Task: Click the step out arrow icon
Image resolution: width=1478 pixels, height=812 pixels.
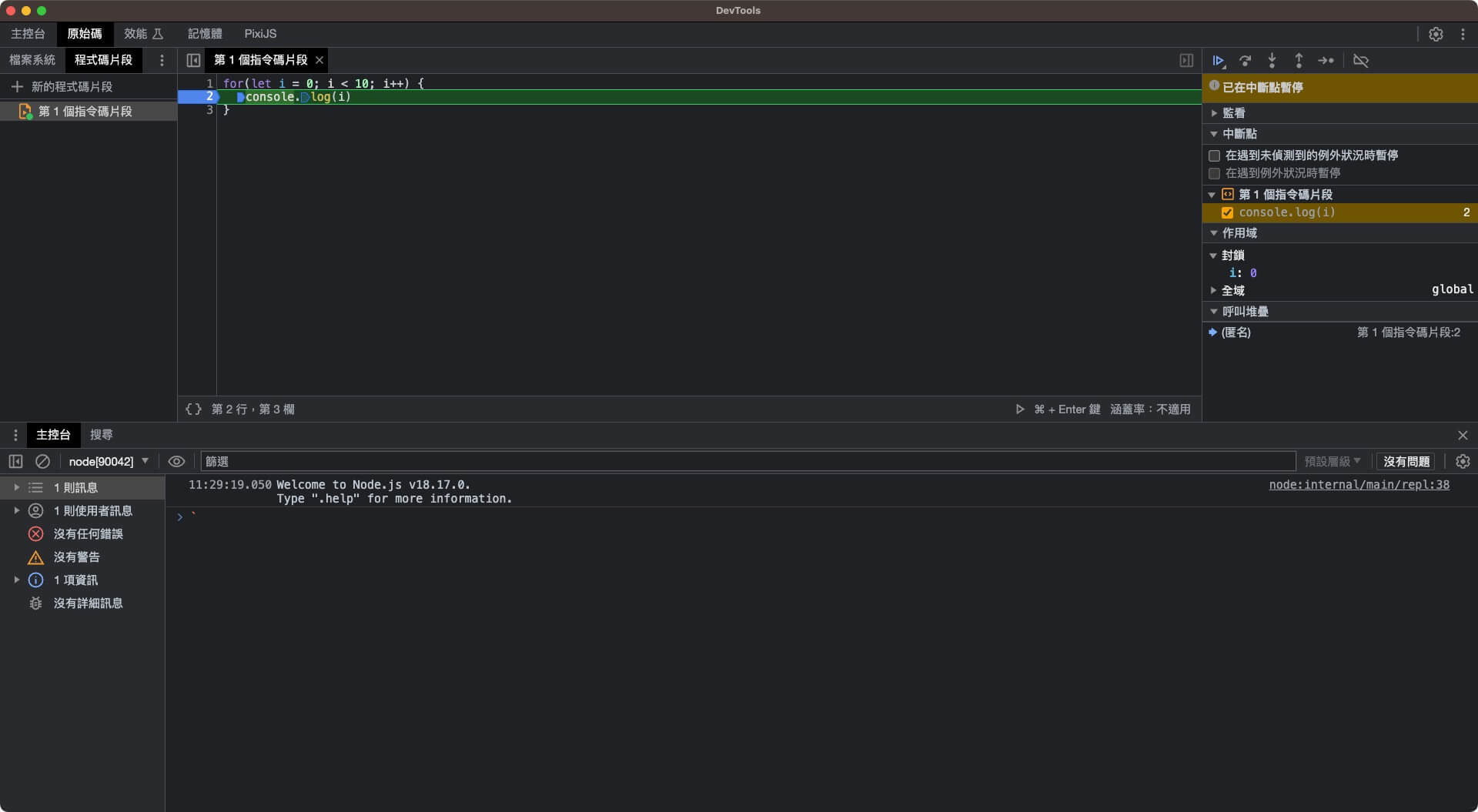Action: tap(1299, 60)
